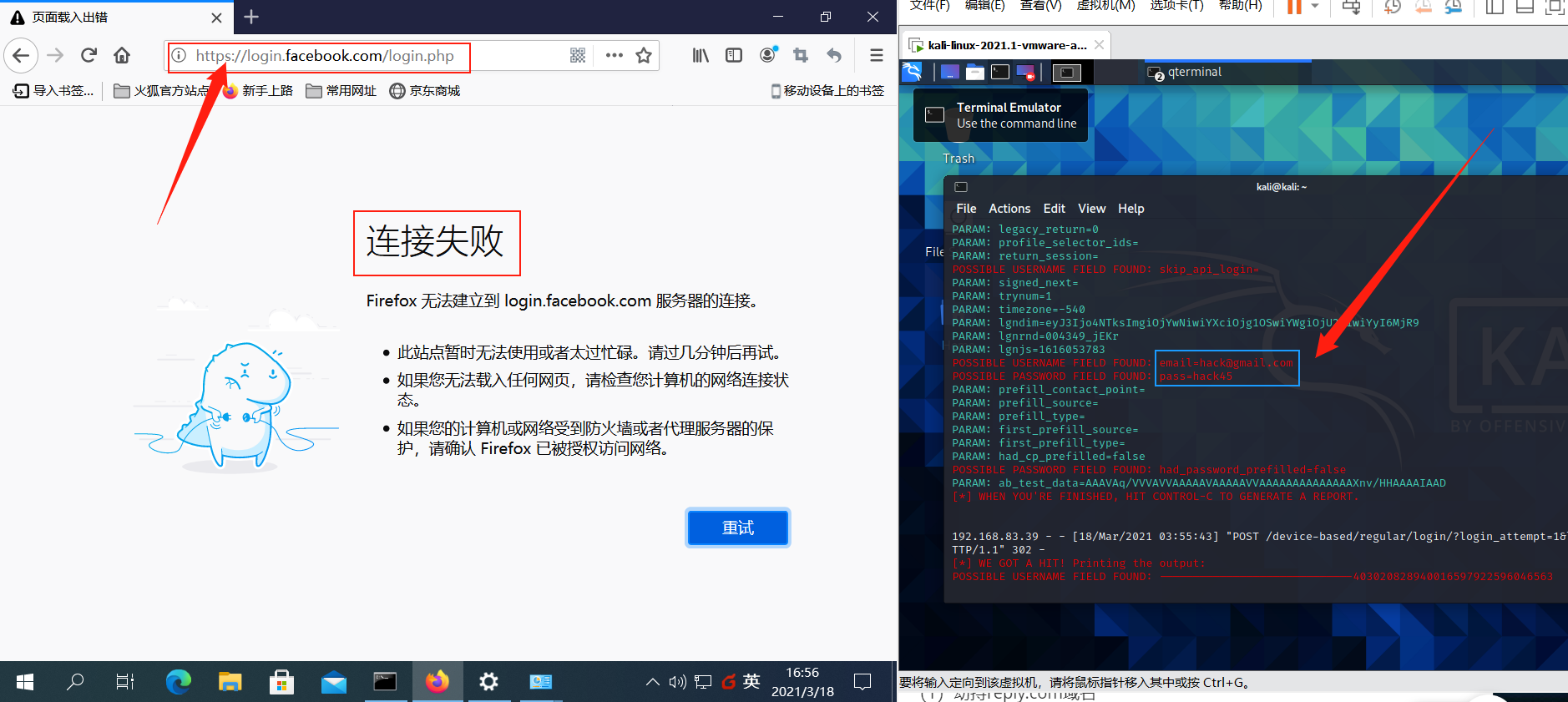This screenshot has height=702, width=1568.
Task: Click Kali panel show desktop icon
Action: click(950, 73)
